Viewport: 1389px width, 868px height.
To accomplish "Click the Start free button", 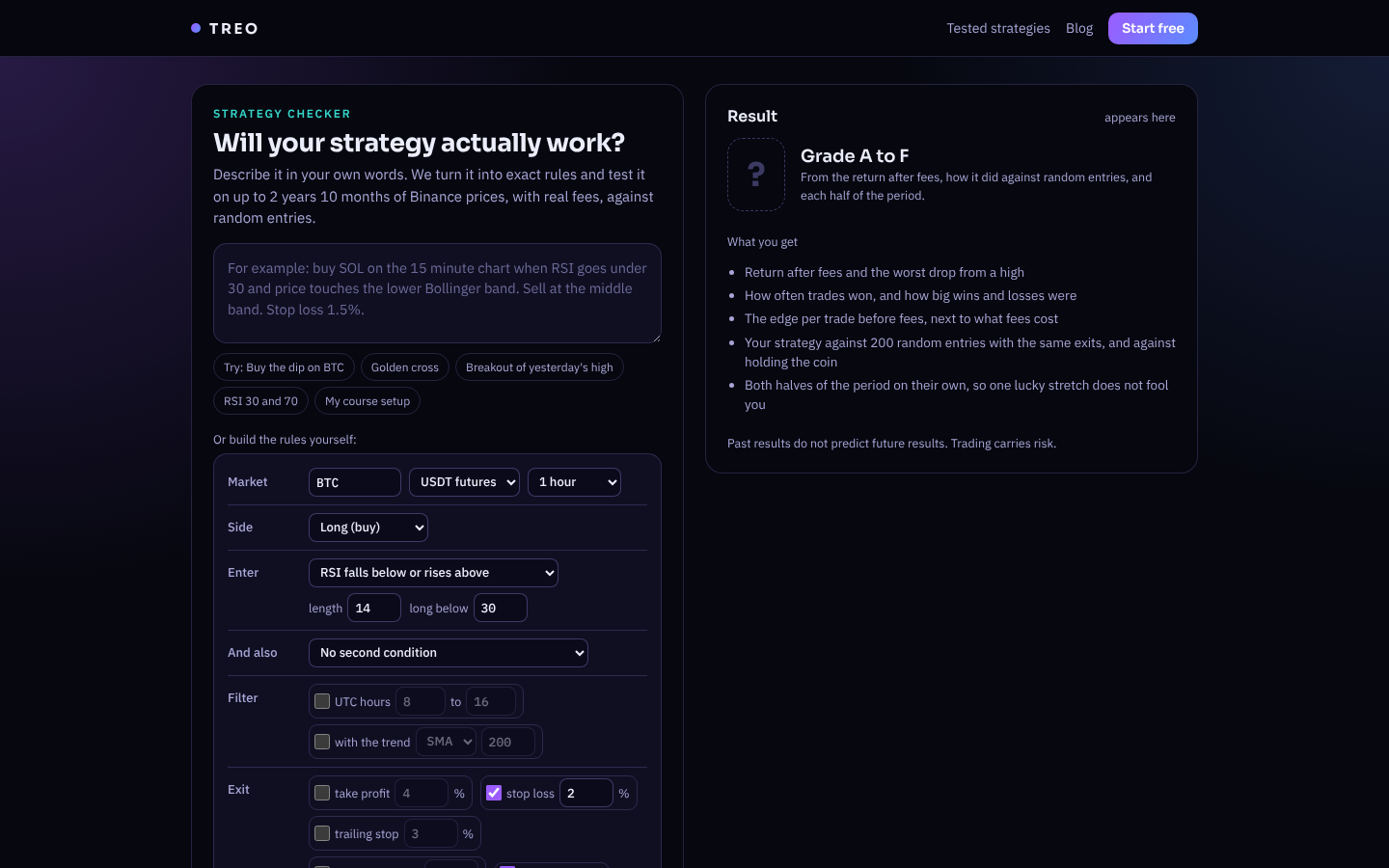I will point(1153,28).
